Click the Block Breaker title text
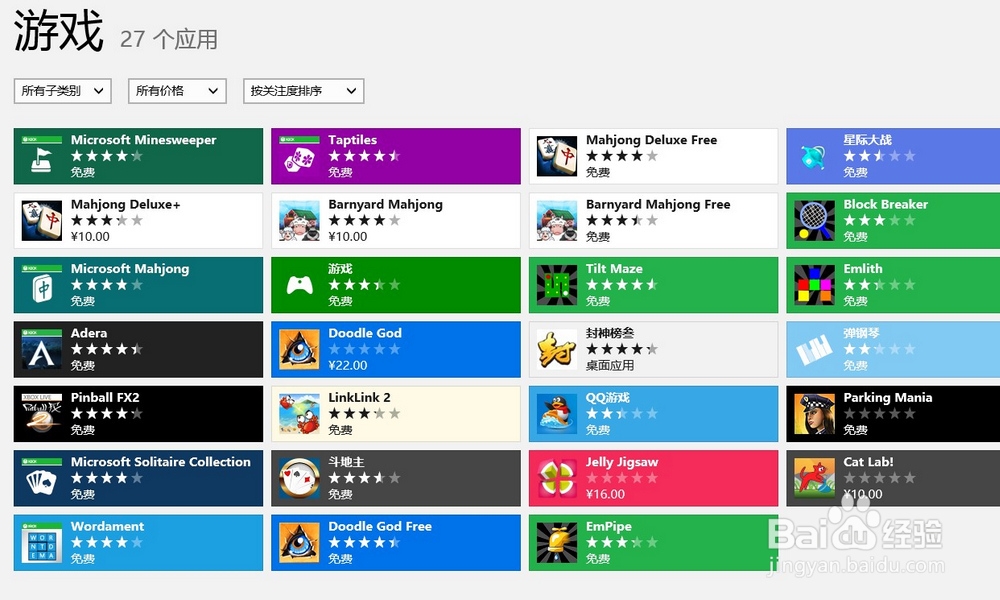 (886, 204)
